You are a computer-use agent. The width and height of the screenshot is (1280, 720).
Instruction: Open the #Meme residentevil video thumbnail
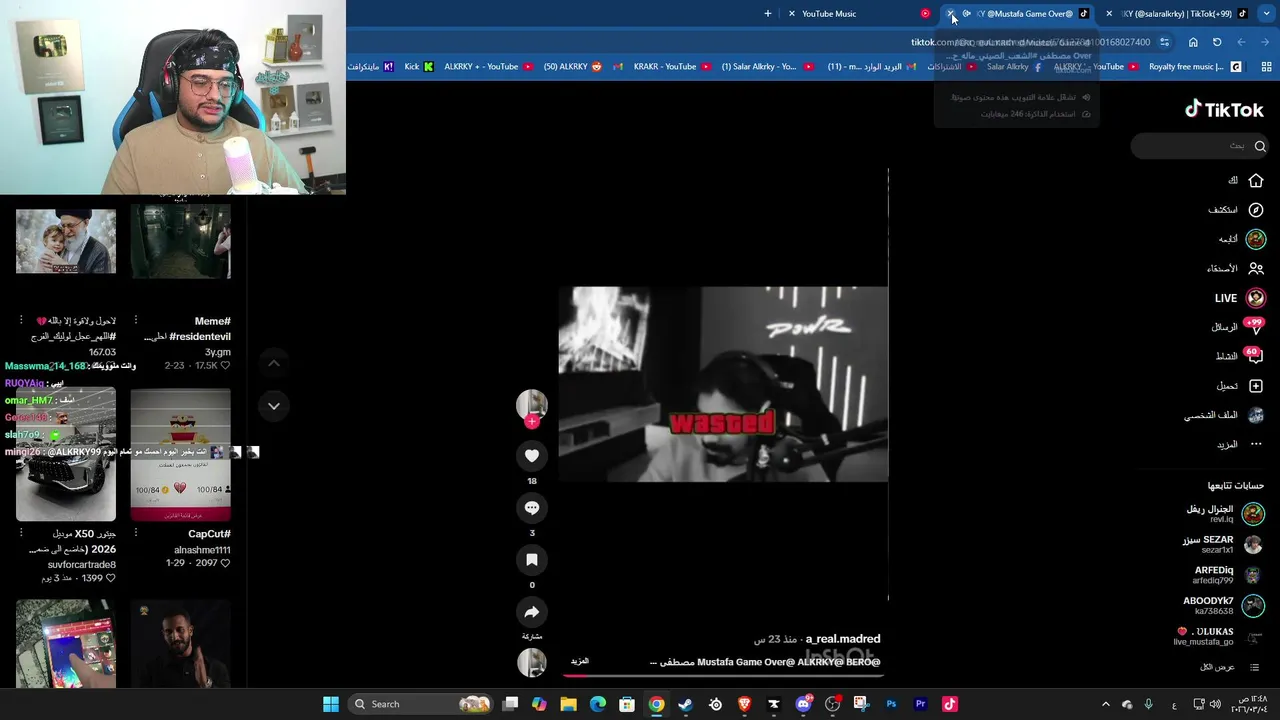[x=181, y=241]
